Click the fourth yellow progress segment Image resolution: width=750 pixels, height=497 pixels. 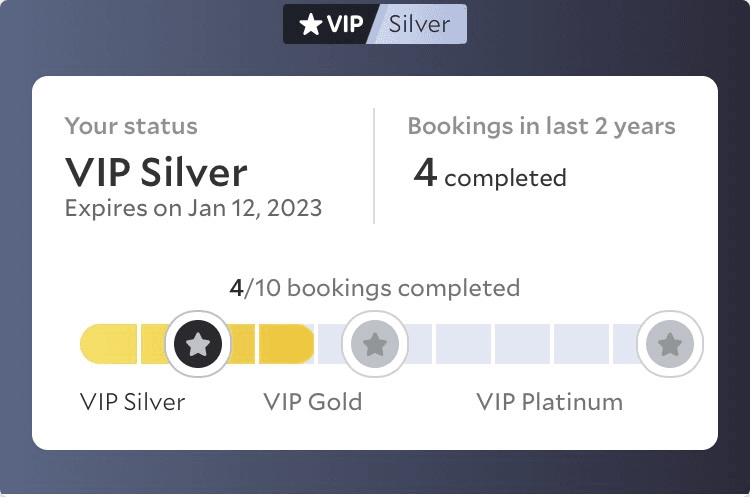(287, 344)
